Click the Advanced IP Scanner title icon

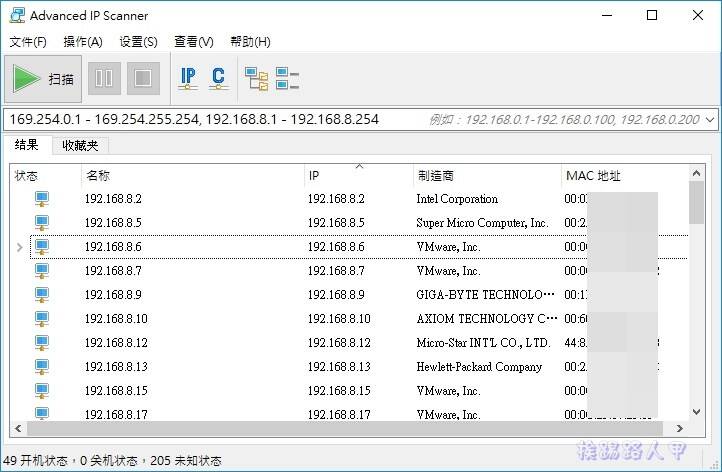tap(17, 15)
